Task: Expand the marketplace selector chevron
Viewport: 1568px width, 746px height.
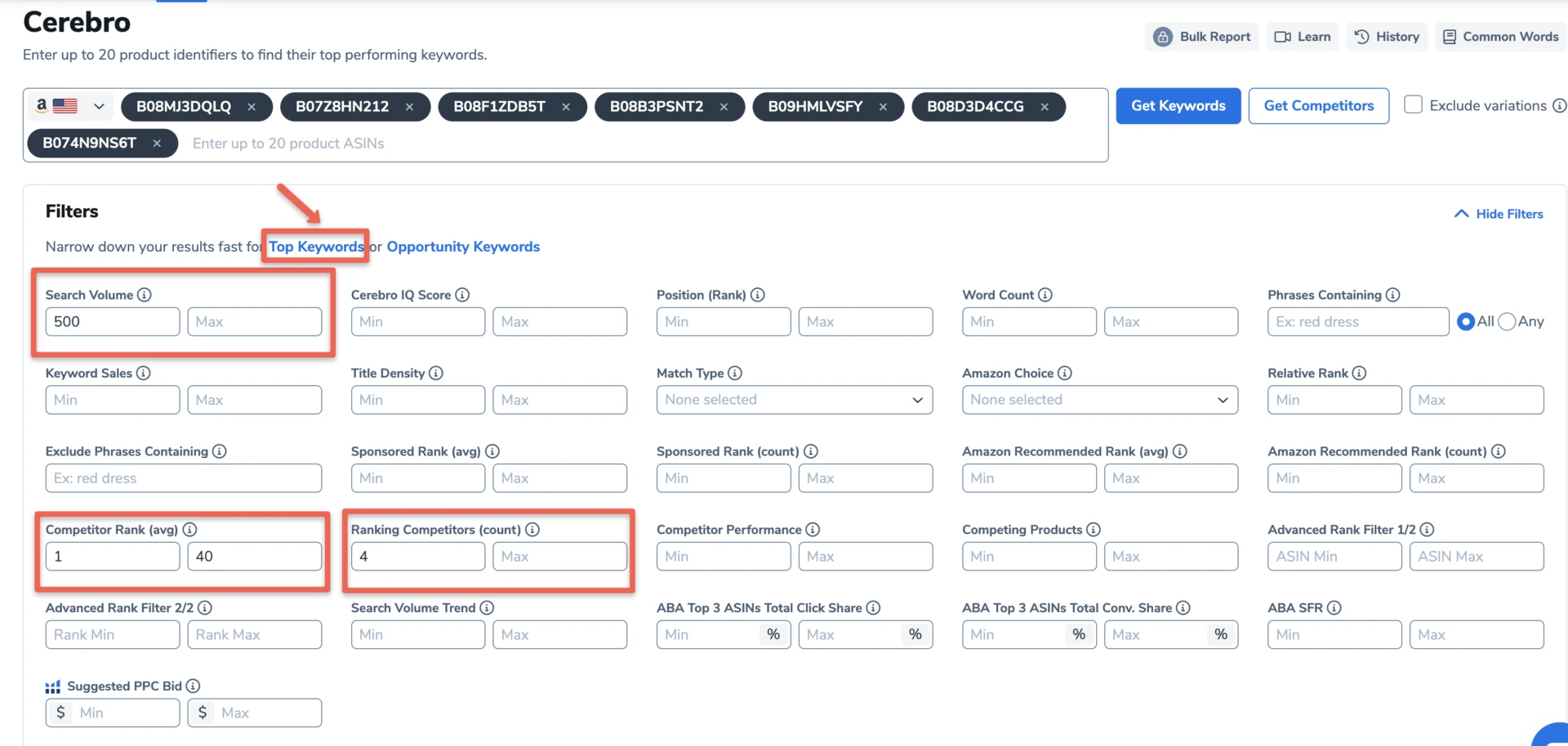Action: point(98,106)
